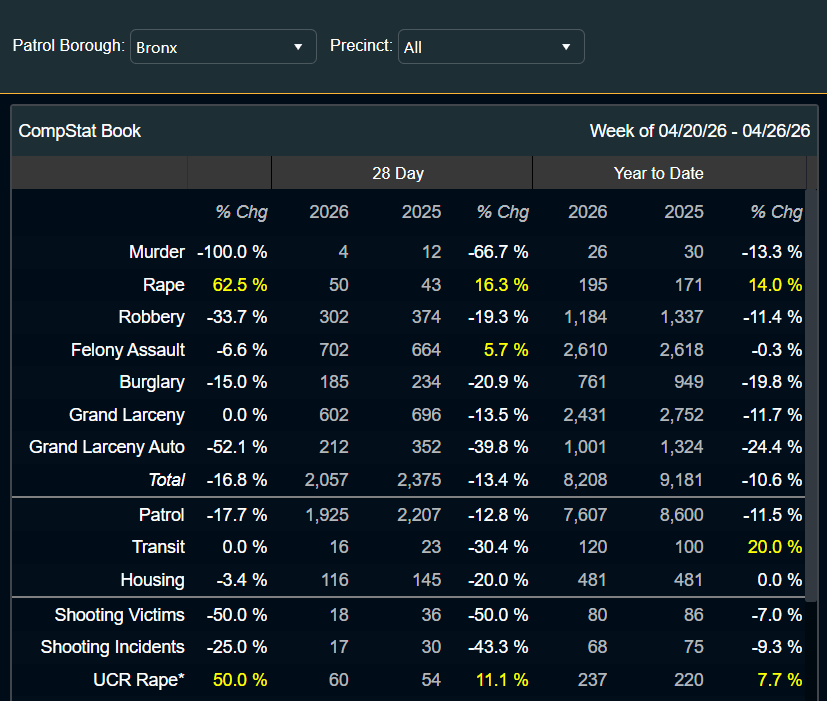Select the Transit row label
827x701 pixels.
coord(158,547)
